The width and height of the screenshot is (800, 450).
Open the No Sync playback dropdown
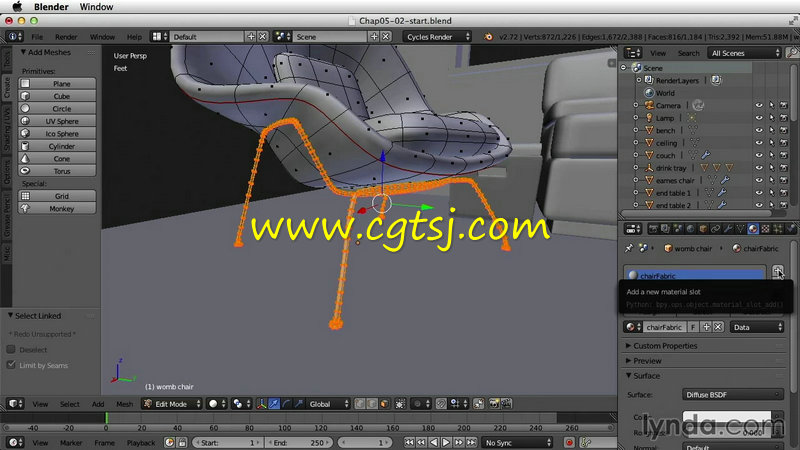coord(517,442)
